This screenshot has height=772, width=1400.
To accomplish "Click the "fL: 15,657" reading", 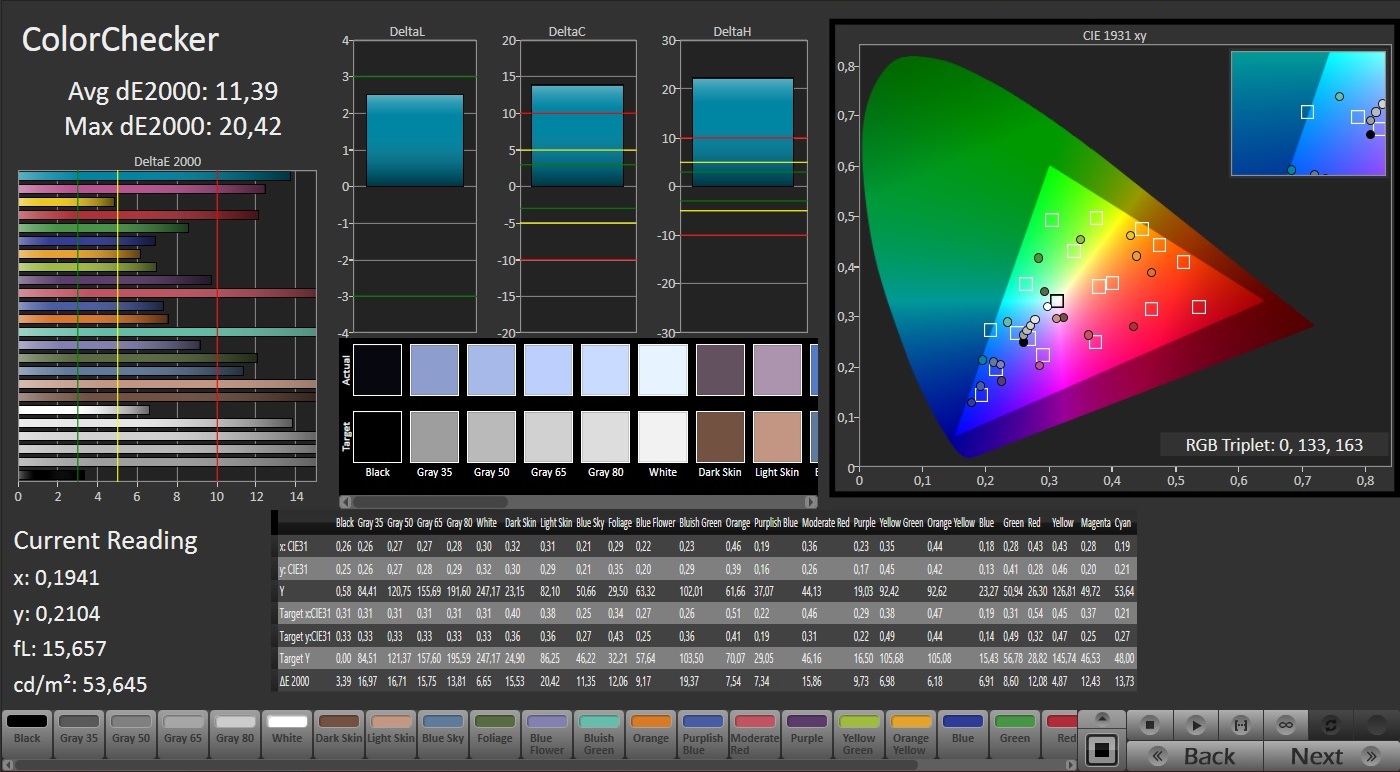I will pos(60,649).
